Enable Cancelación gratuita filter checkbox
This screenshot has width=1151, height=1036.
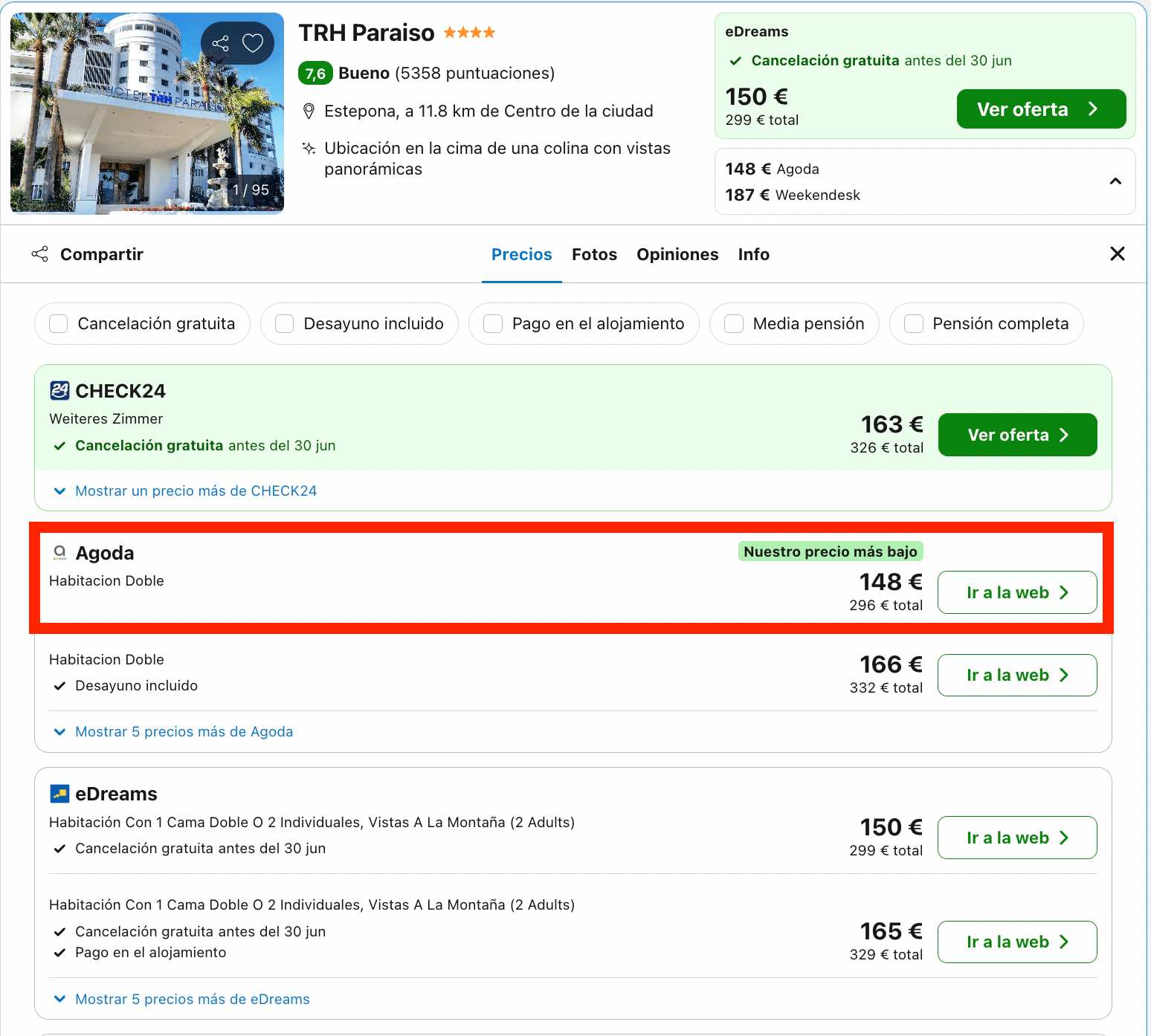point(59,324)
